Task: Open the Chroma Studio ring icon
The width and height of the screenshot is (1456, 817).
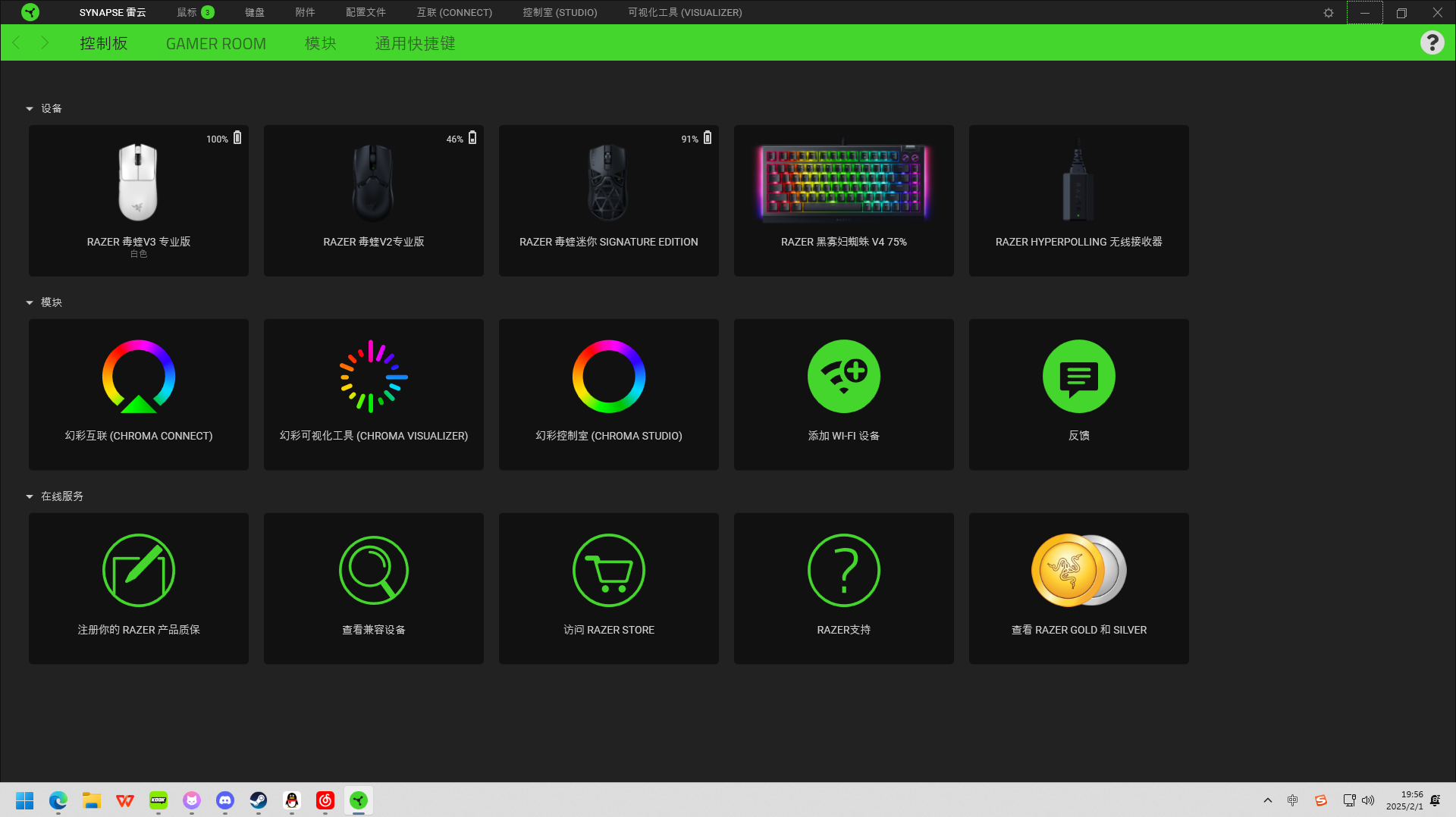Action: click(x=609, y=377)
